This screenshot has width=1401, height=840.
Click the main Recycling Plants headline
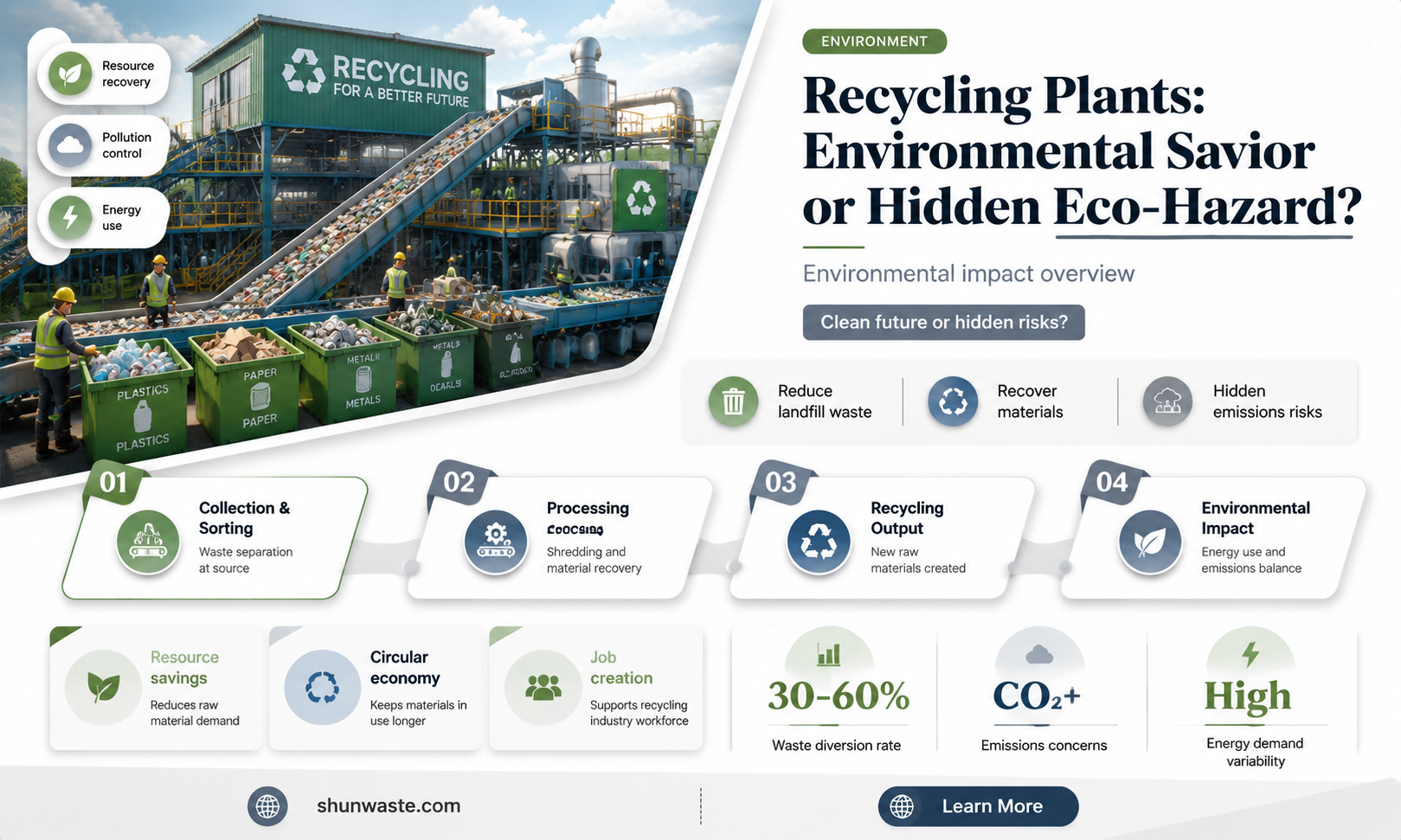tap(1082, 151)
